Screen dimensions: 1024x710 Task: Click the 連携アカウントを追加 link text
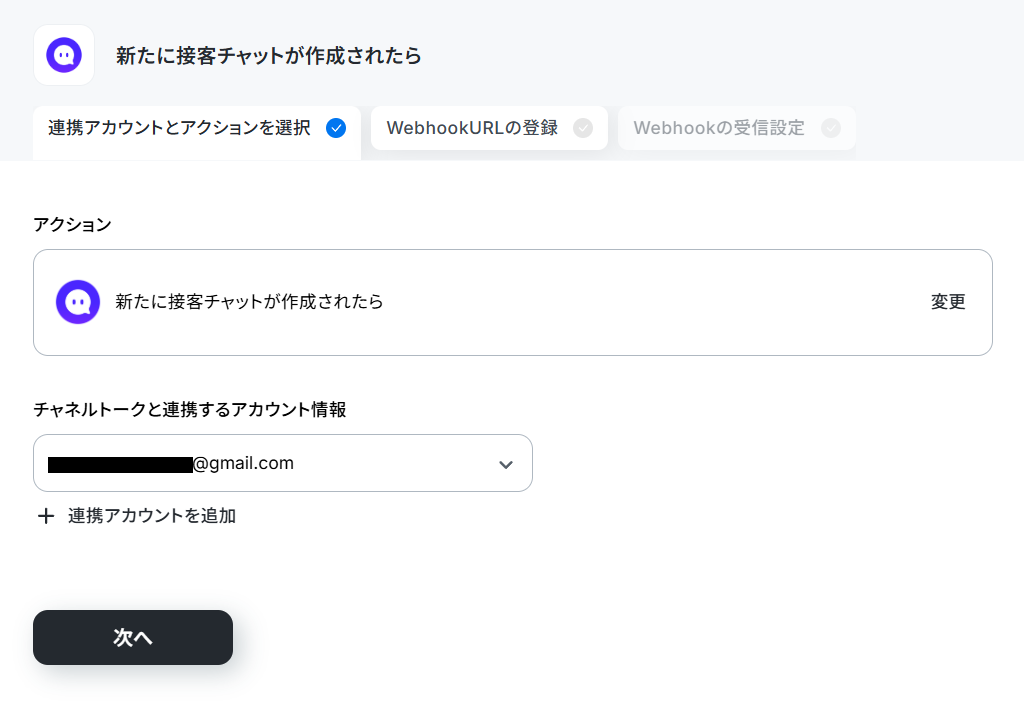tap(152, 516)
